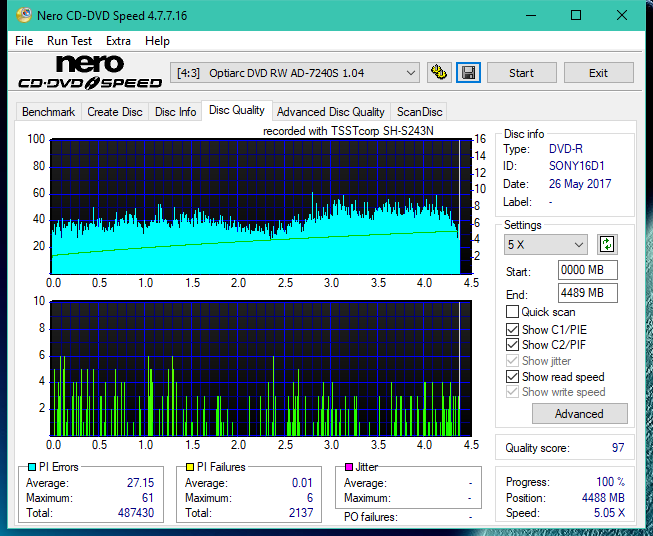This screenshot has height=536, width=653.
Task: Uncheck Show C2/PIF option
Action: 512,345
